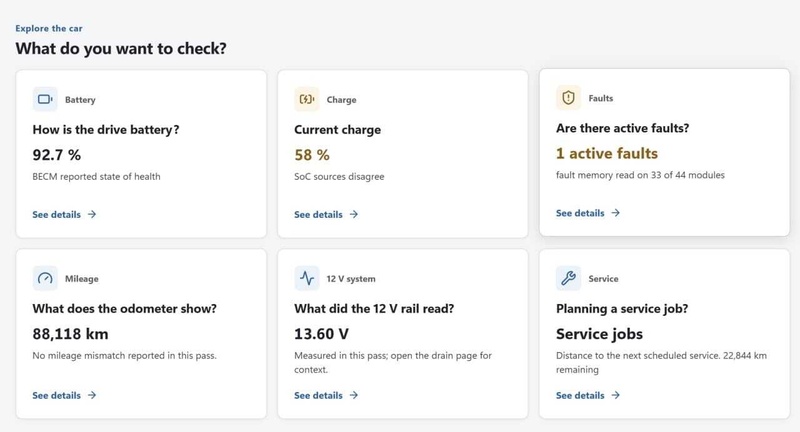This screenshot has height=432, width=800.
Task: Select 'Planning a service job?' heading
Action: pyautogui.click(x=622, y=309)
